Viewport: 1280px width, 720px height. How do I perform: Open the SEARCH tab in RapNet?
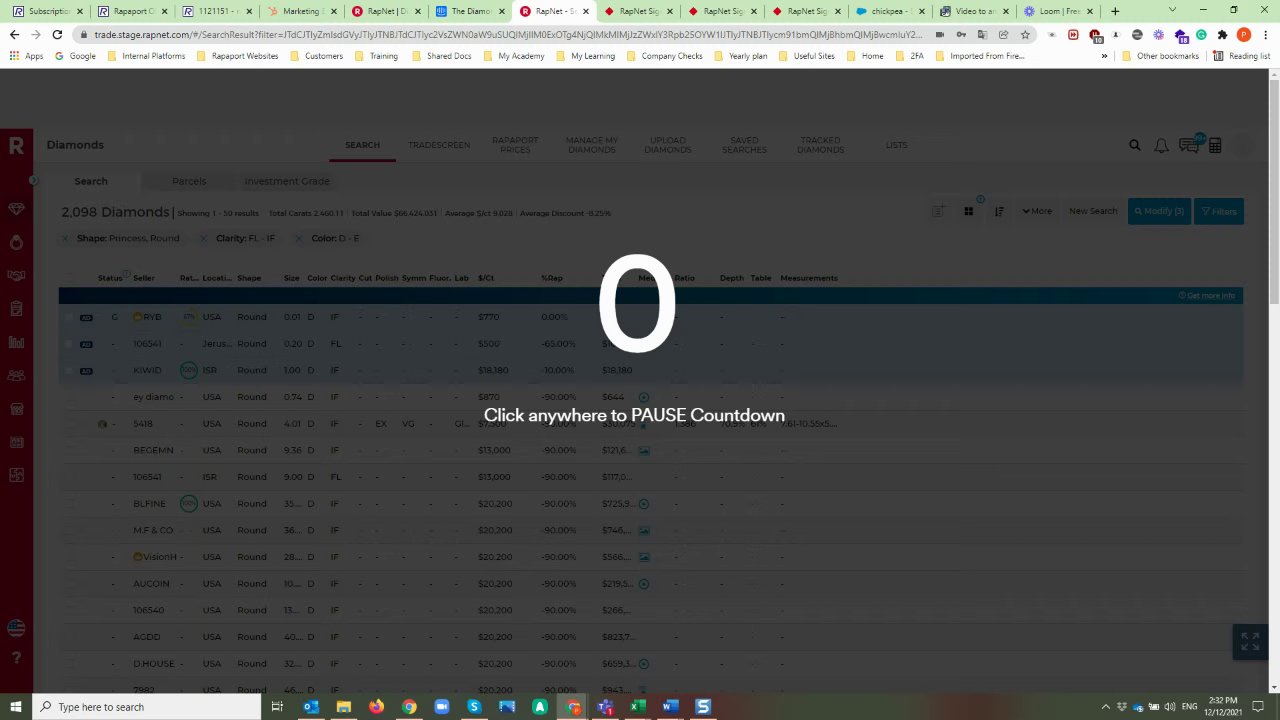pos(362,145)
